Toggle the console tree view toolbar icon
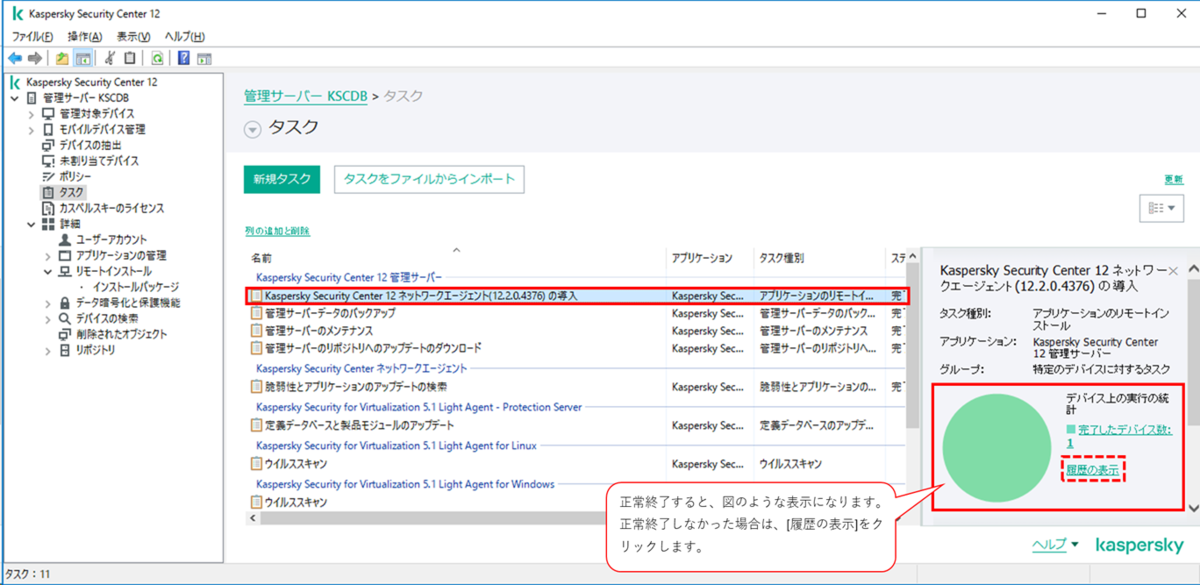Image resolution: width=1200 pixels, height=585 pixels. [83, 58]
